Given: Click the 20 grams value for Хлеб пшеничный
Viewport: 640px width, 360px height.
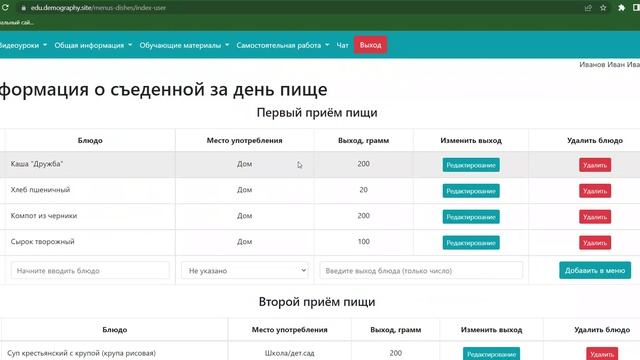Looking at the screenshot, I should point(363,190).
